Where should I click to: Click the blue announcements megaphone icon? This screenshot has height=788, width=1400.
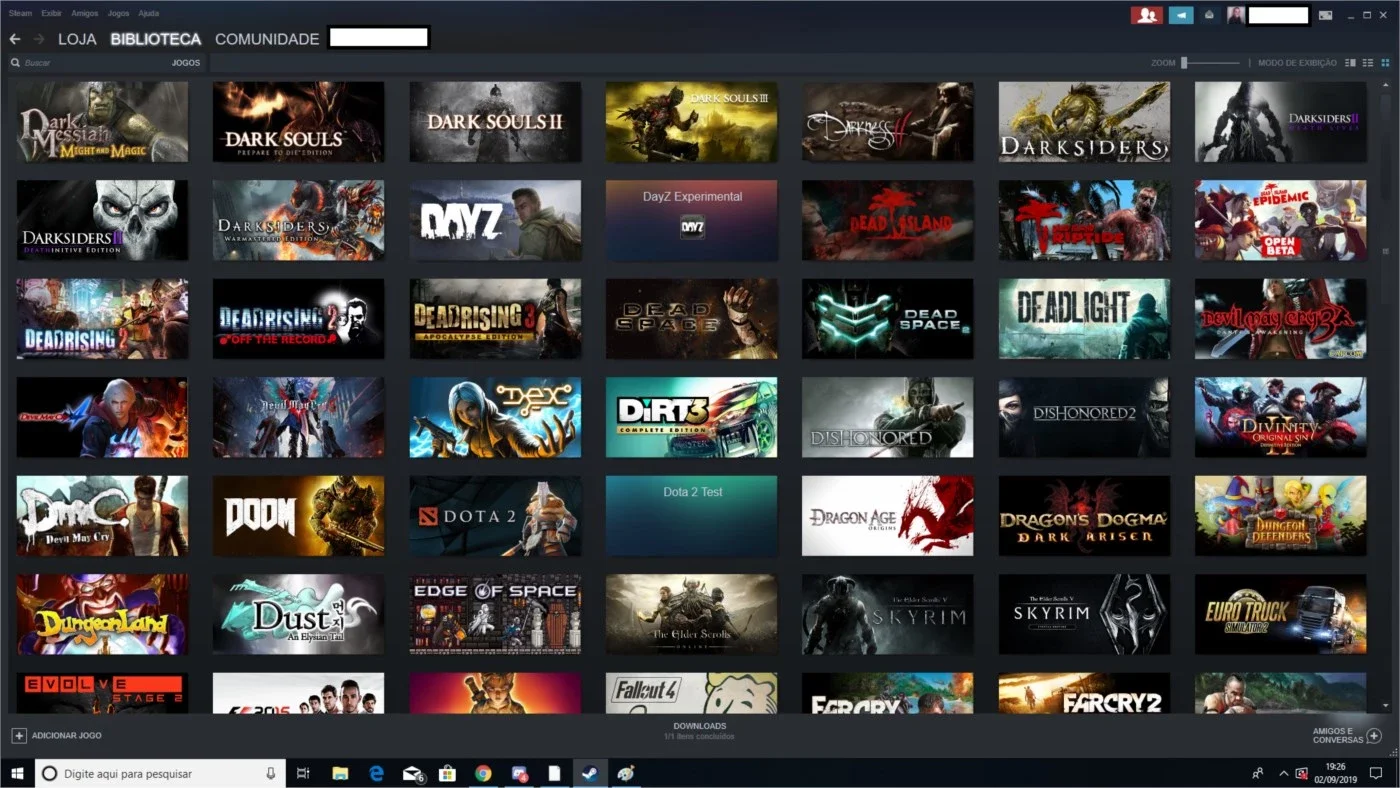pyautogui.click(x=1181, y=15)
